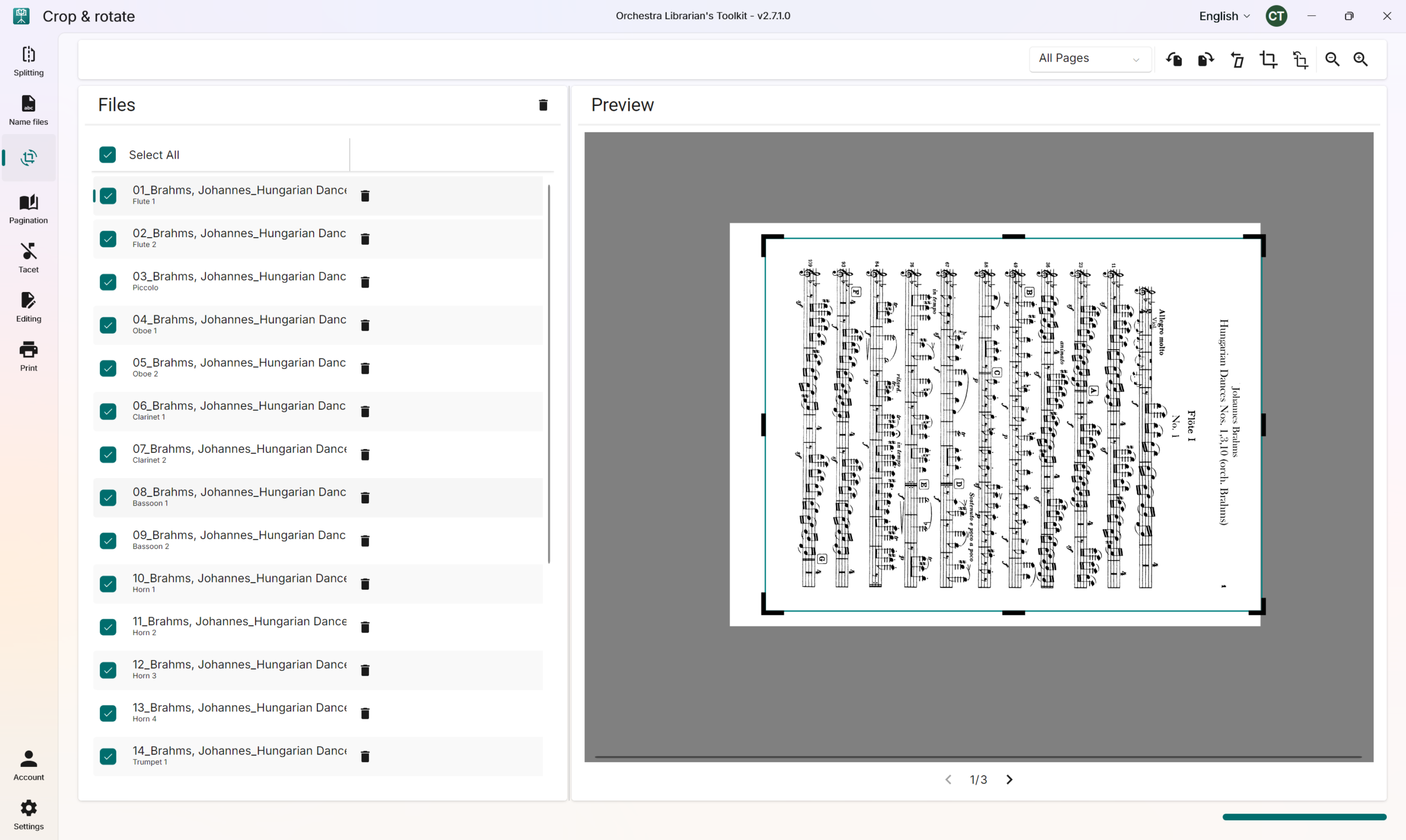Viewport: 1406px width, 840px height.
Task: Uncheck the Trumpet 1 file checkbox
Action: coord(108,756)
